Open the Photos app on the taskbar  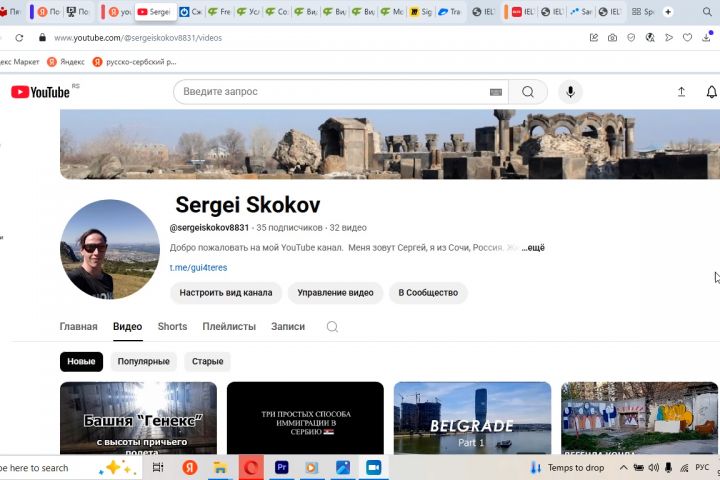click(x=343, y=468)
